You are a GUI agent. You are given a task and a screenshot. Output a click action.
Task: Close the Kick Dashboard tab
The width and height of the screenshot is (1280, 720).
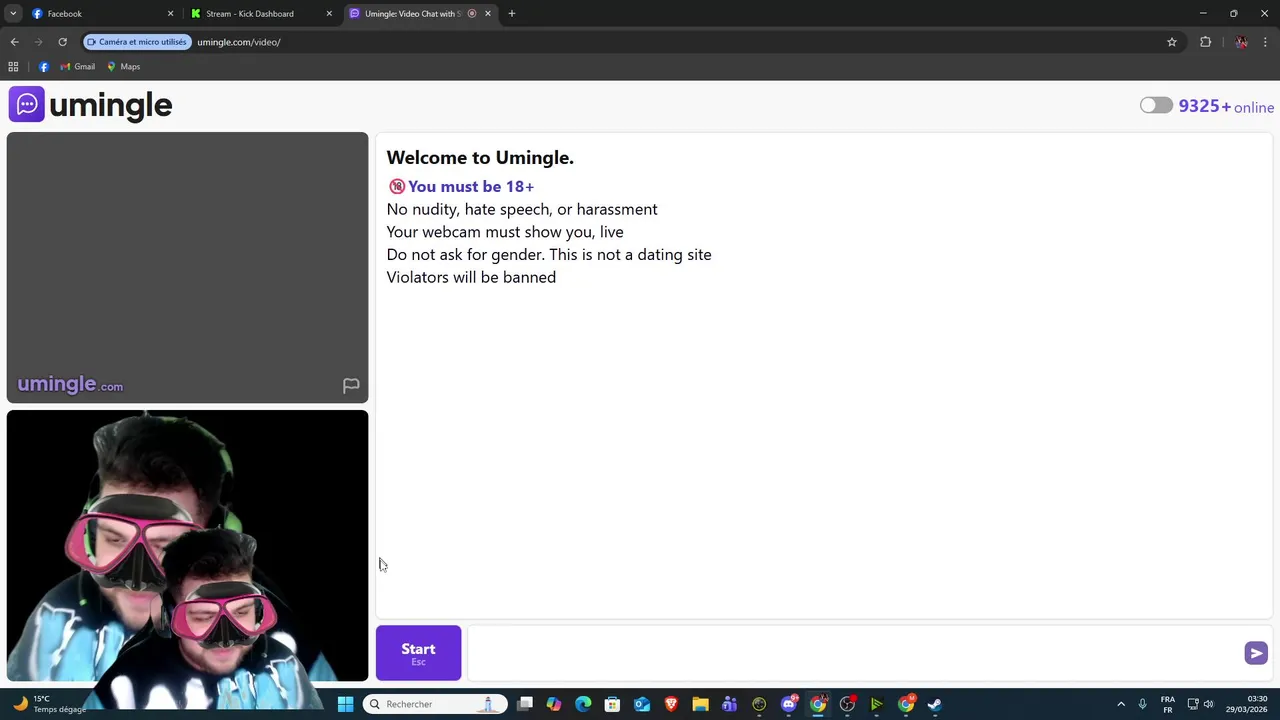(329, 14)
